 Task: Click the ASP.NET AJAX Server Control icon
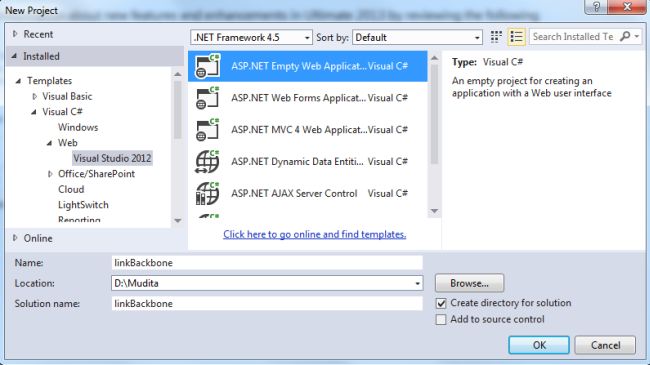pos(207,193)
